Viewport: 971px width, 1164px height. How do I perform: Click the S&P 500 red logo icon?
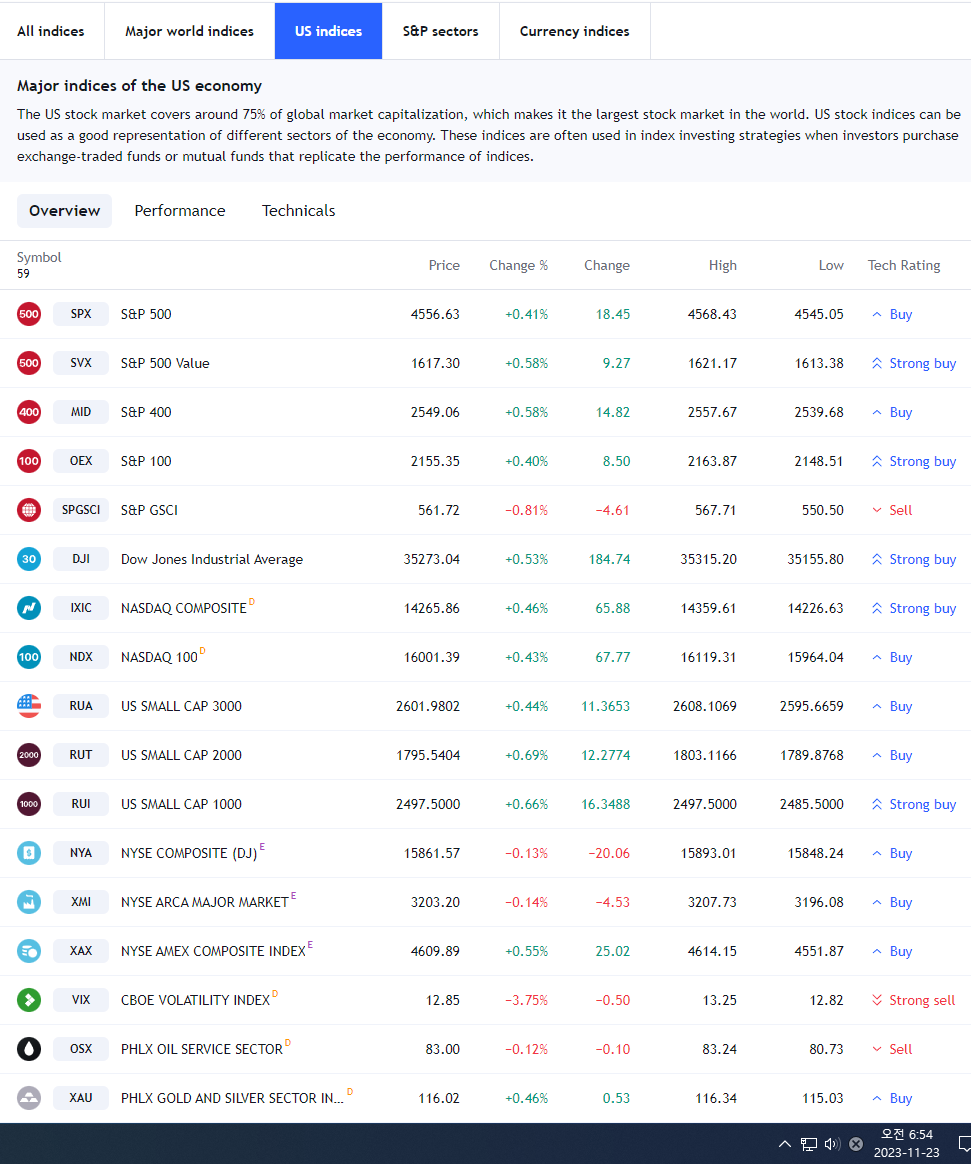[29, 314]
